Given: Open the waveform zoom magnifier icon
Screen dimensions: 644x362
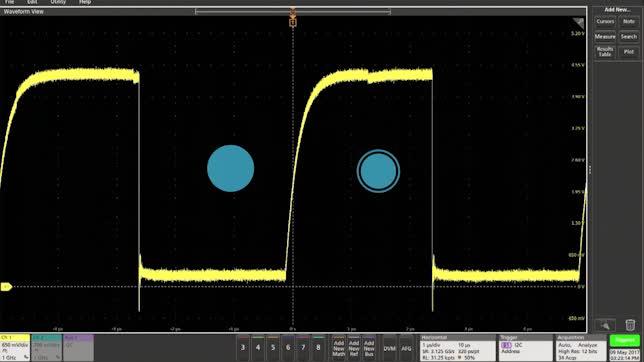Looking at the screenshot, I should coord(605,325).
